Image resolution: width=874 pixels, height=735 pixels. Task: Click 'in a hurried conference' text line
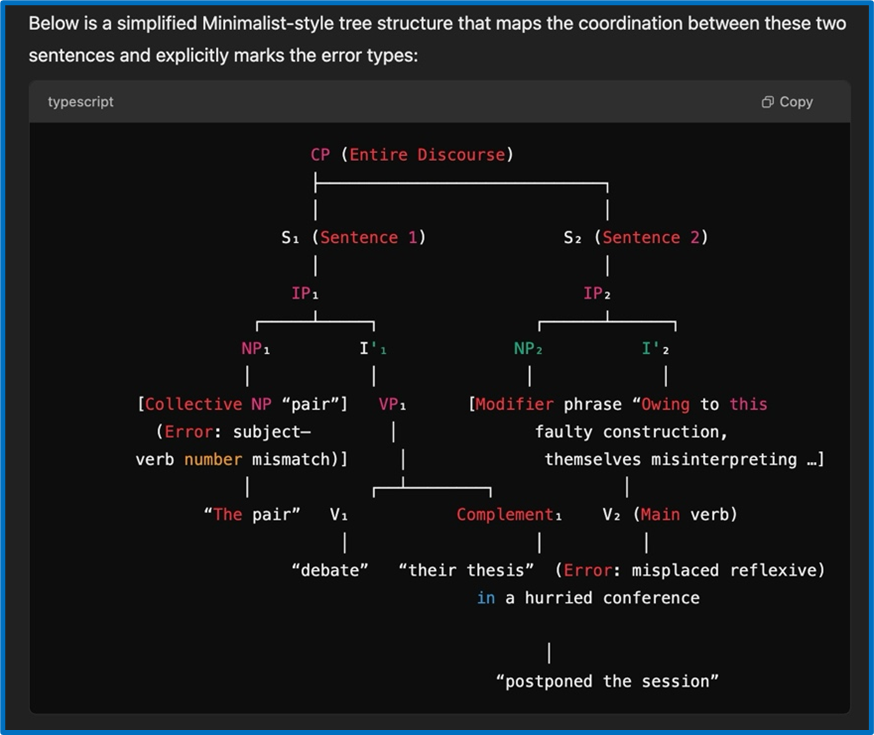588,598
